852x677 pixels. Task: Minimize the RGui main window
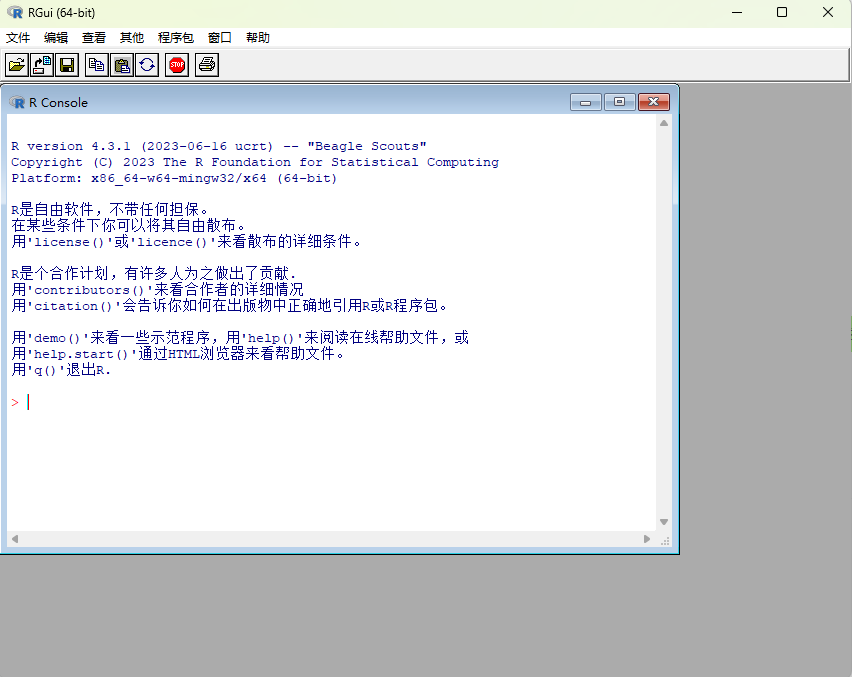click(x=737, y=12)
